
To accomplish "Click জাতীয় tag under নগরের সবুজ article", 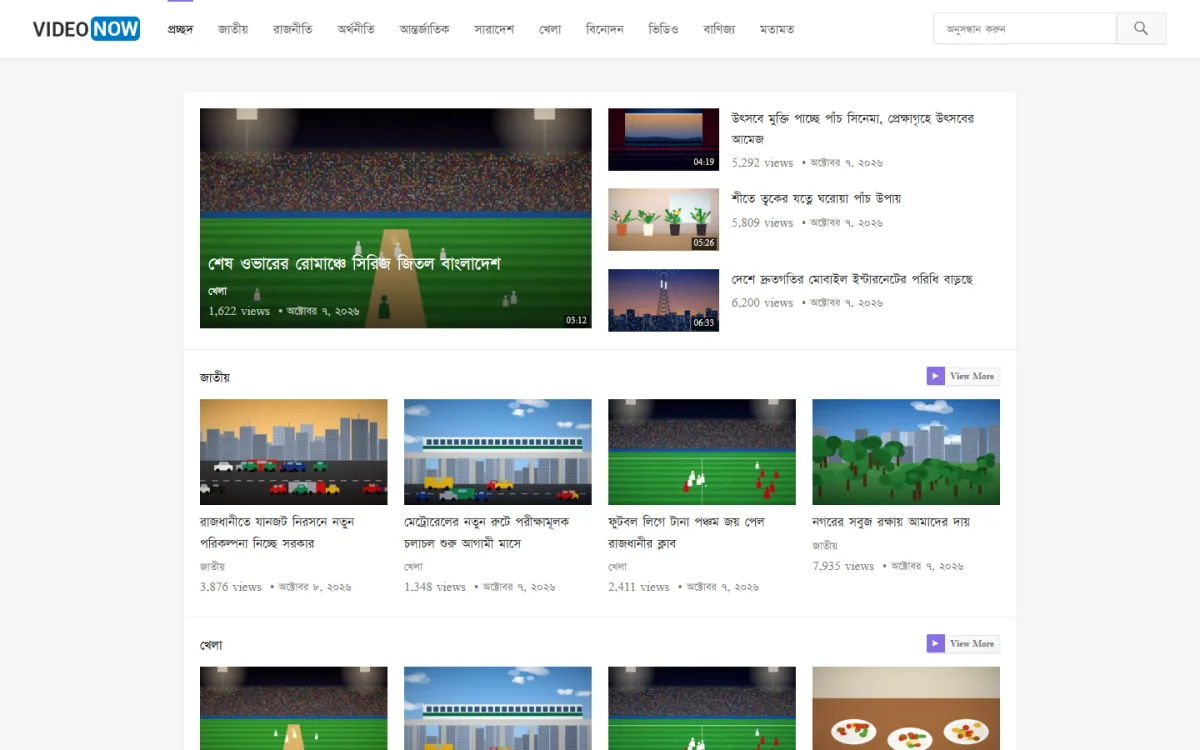I will 825,545.
